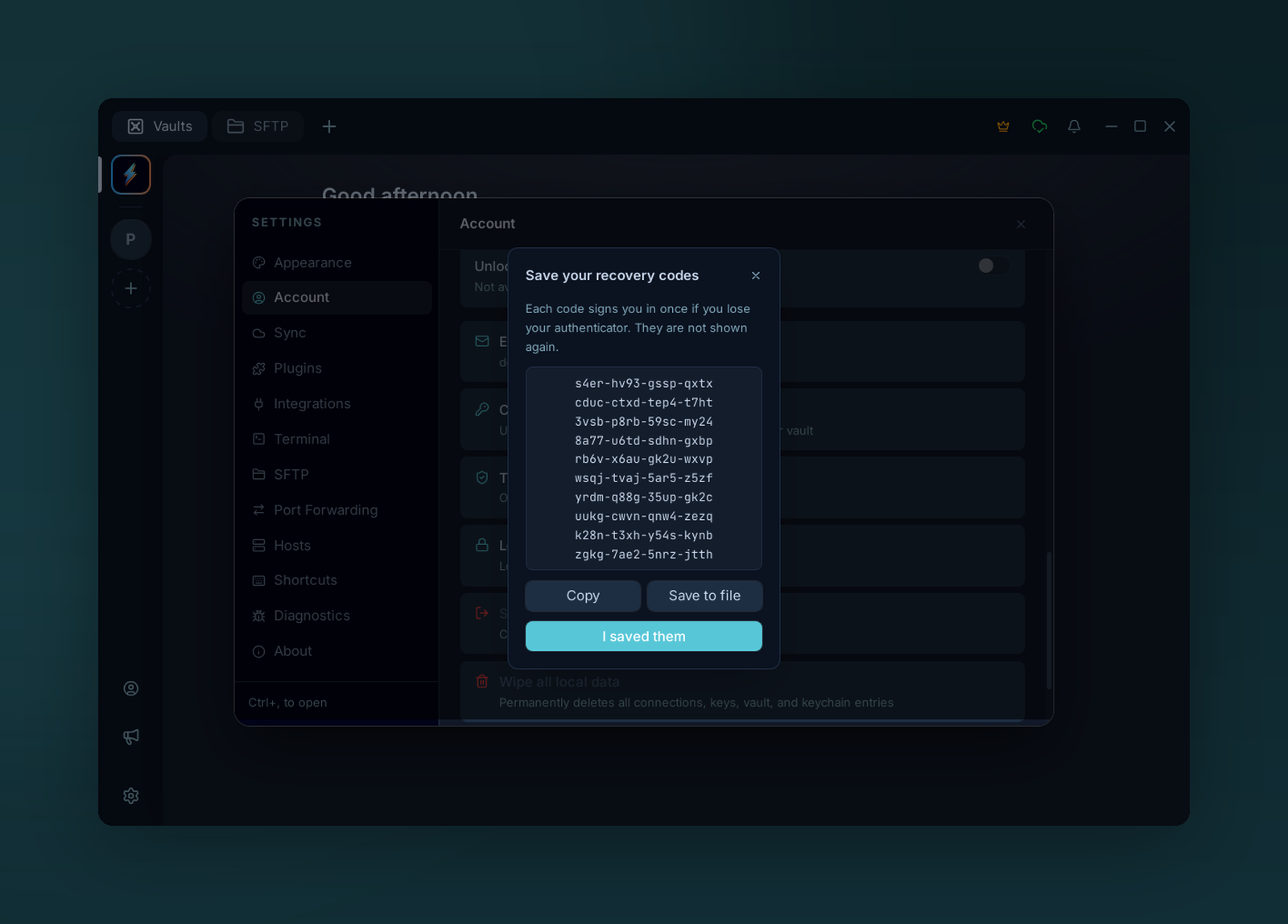Open the user profile icon in sidebar

(x=131, y=689)
